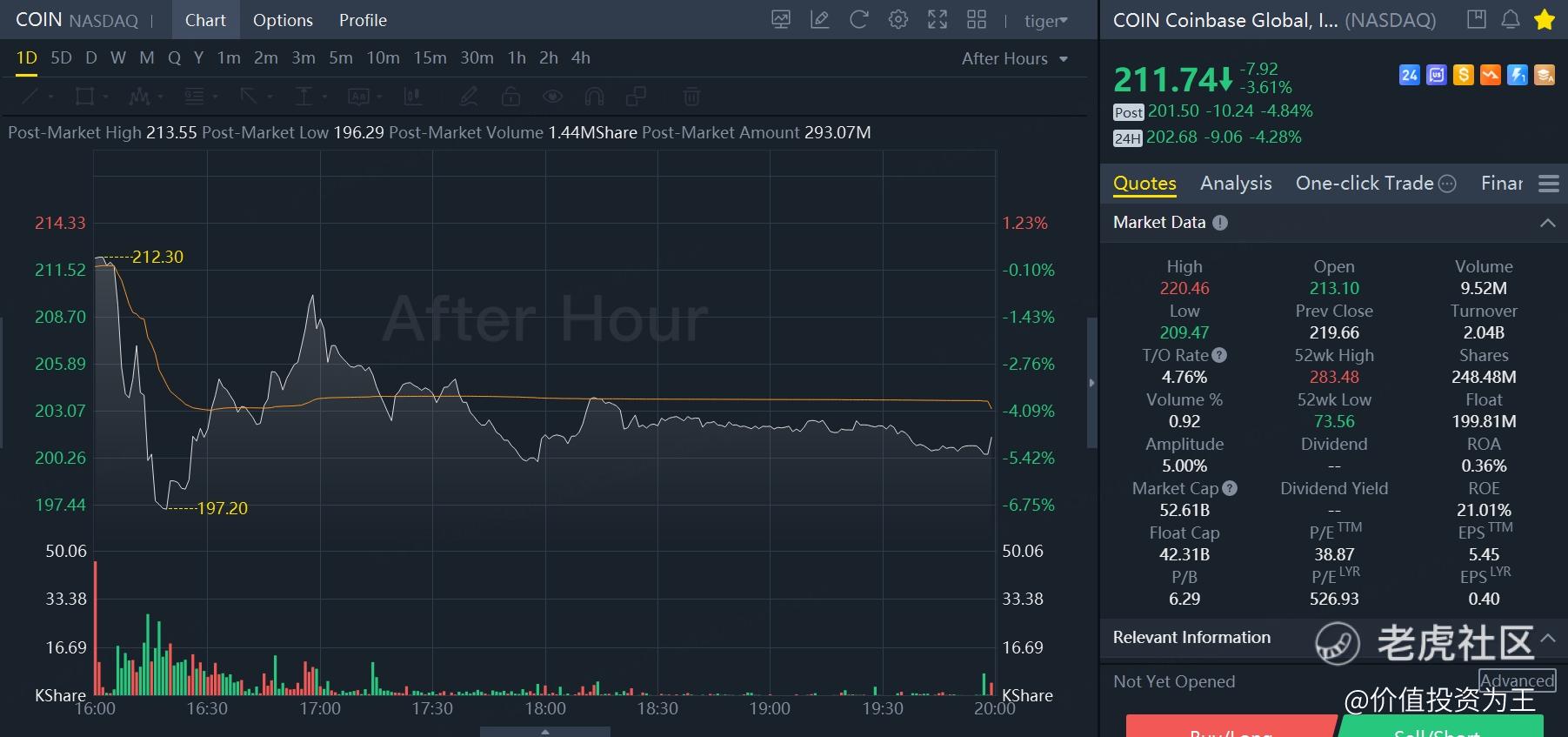Click the purple US badge icon

(x=1437, y=75)
